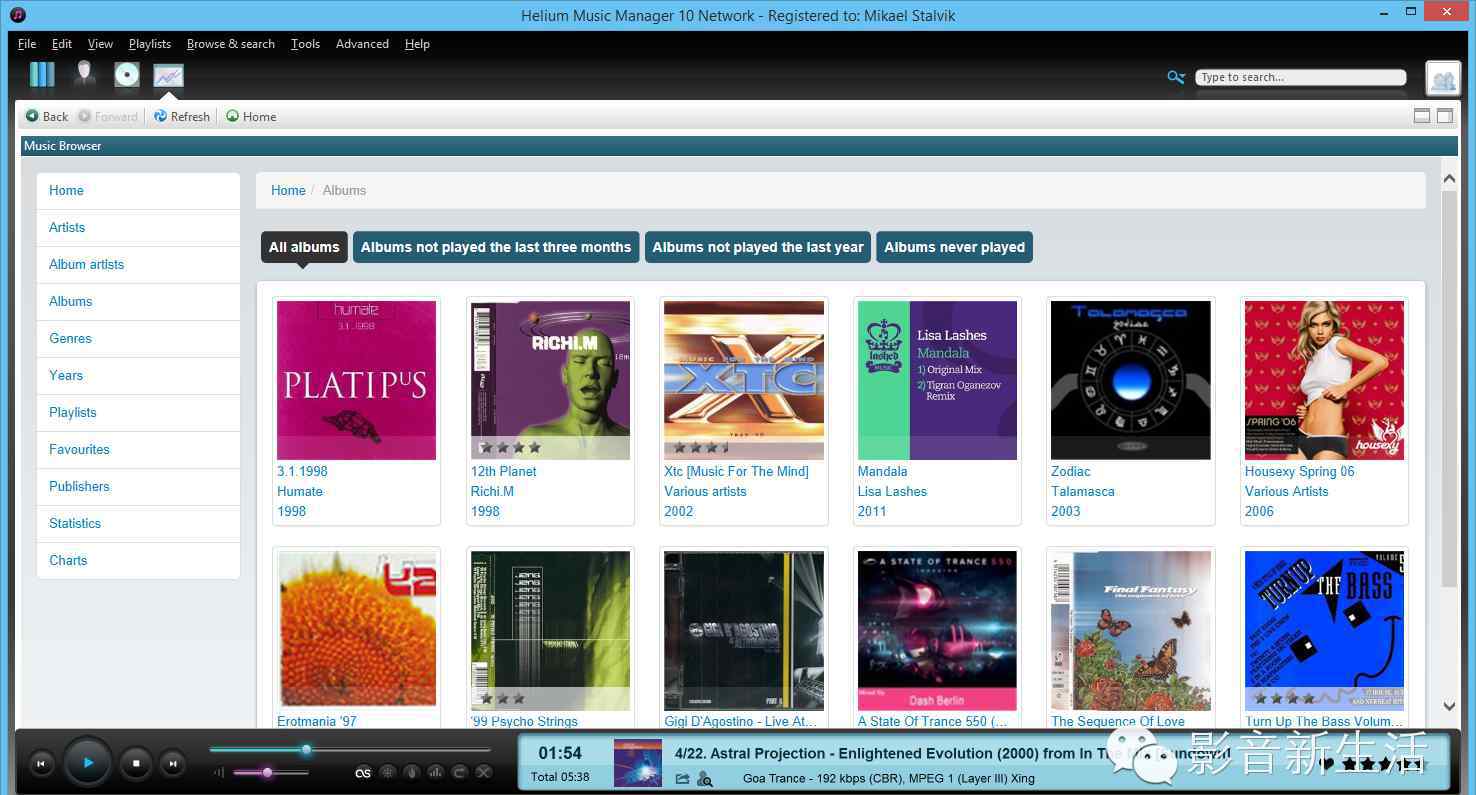The width and height of the screenshot is (1476, 795).
Task: Click the find track info icon
Action: [705, 779]
